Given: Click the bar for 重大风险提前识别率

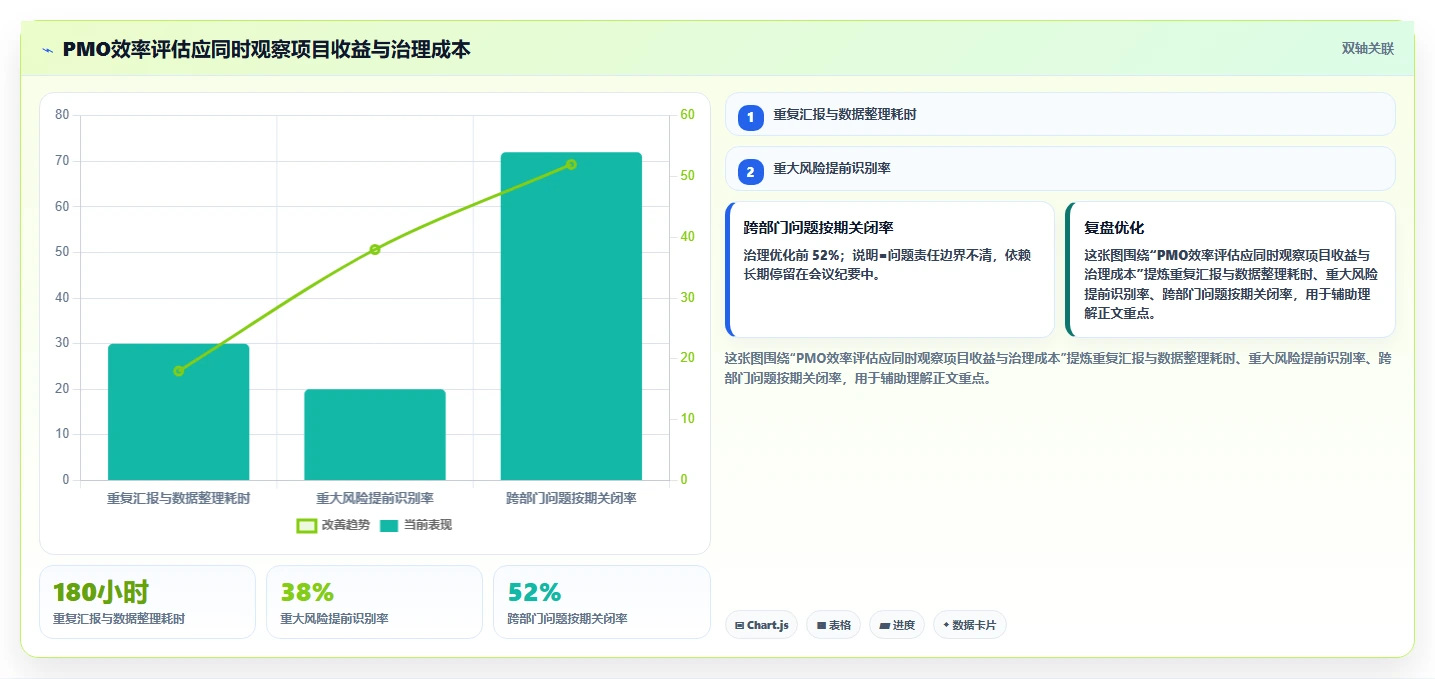Looking at the screenshot, I should (375, 435).
